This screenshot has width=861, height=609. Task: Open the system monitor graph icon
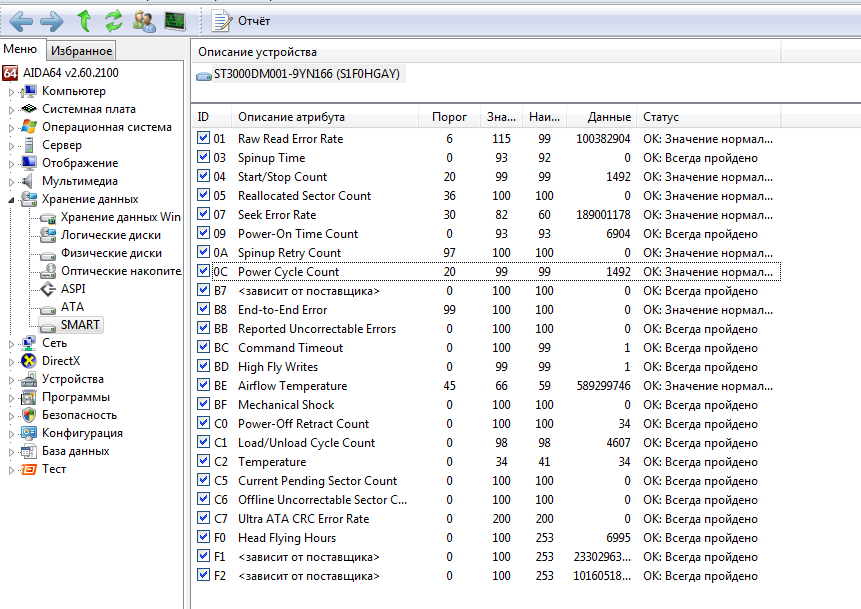(x=175, y=20)
